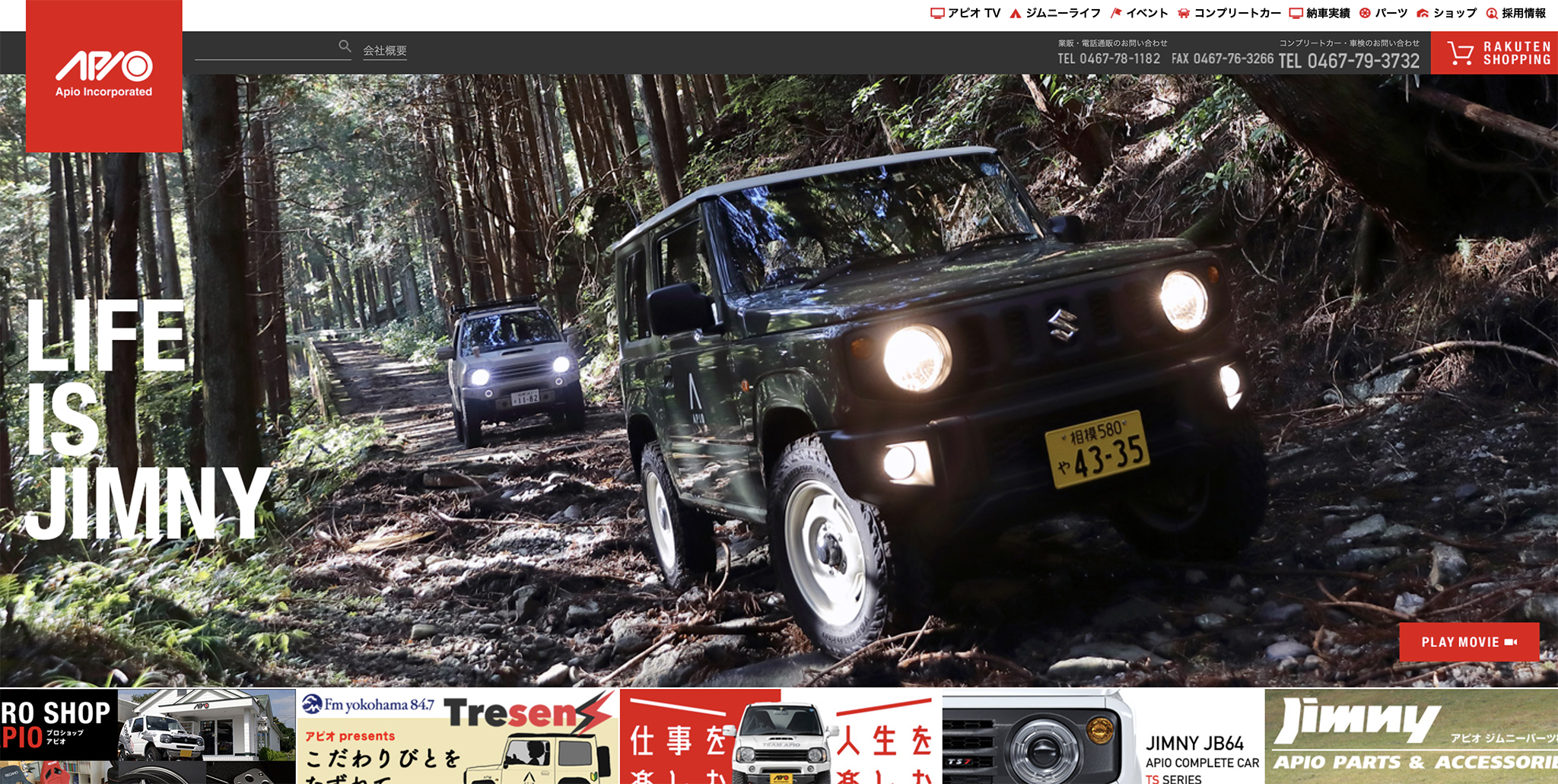1558x784 pixels.
Task: Open the 採用情報 menu item
Action: pyautogui.click(x=1516, y=13)
